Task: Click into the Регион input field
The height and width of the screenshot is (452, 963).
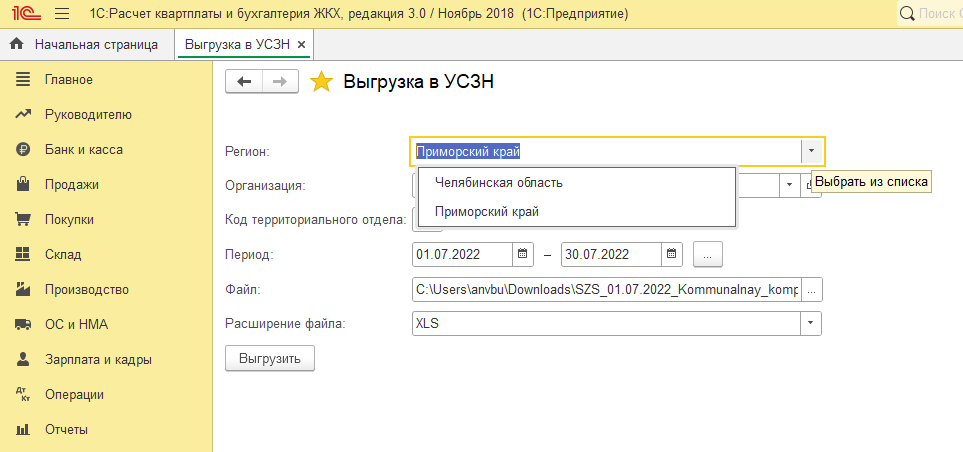Action: point(607,151)
